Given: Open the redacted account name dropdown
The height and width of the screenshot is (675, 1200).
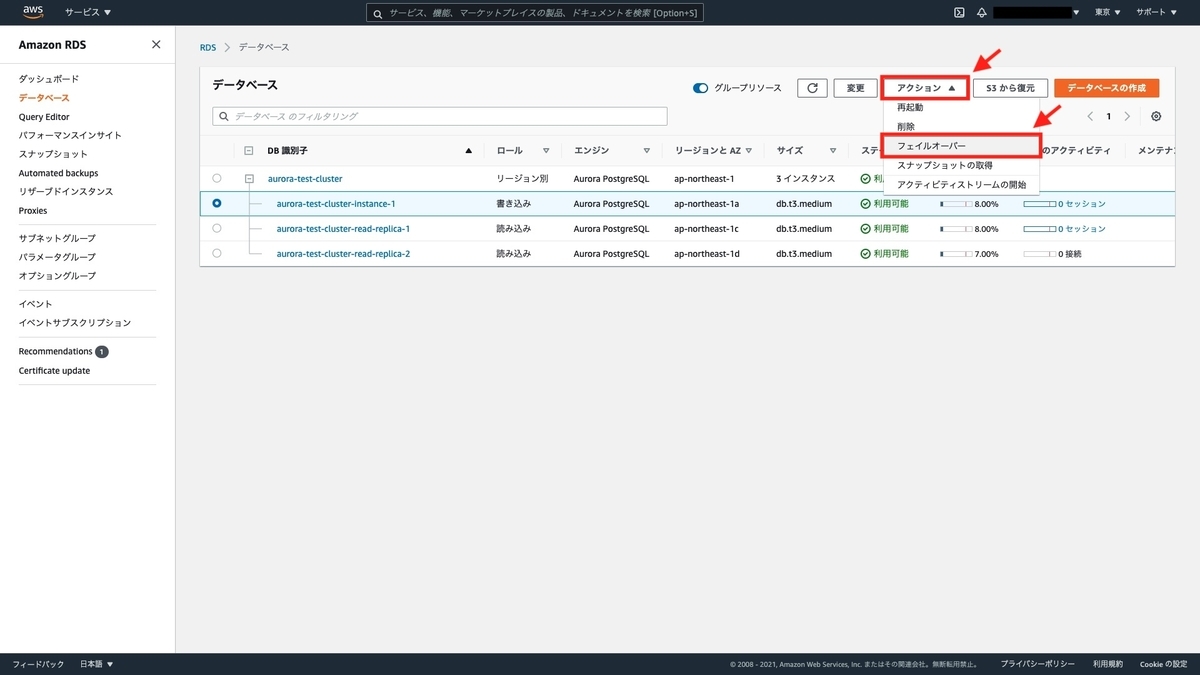Looking at the screenshot, I should point(1038,12).
